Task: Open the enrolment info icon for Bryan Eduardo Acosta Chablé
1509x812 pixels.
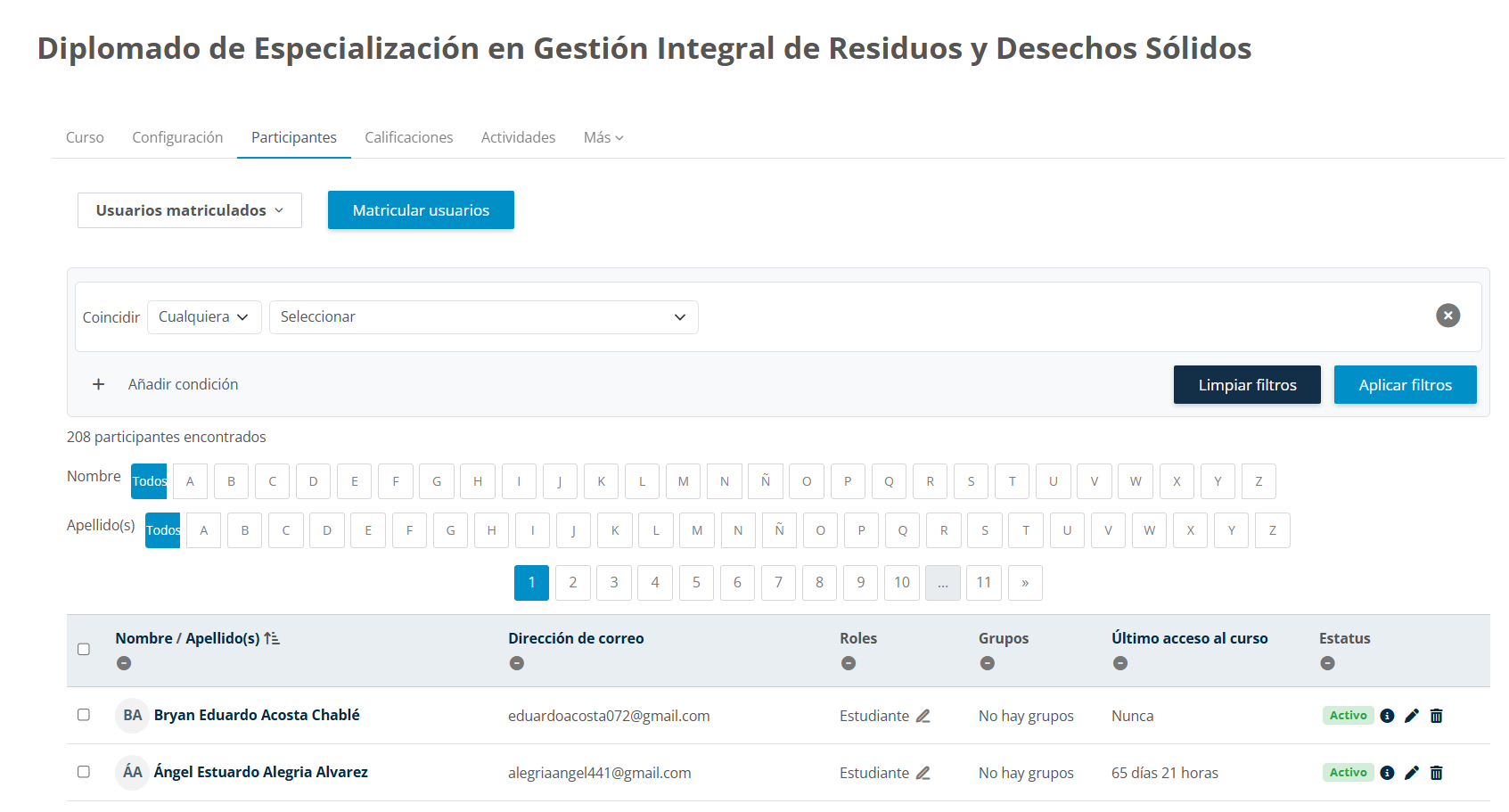Action: tap(1387, 716)
